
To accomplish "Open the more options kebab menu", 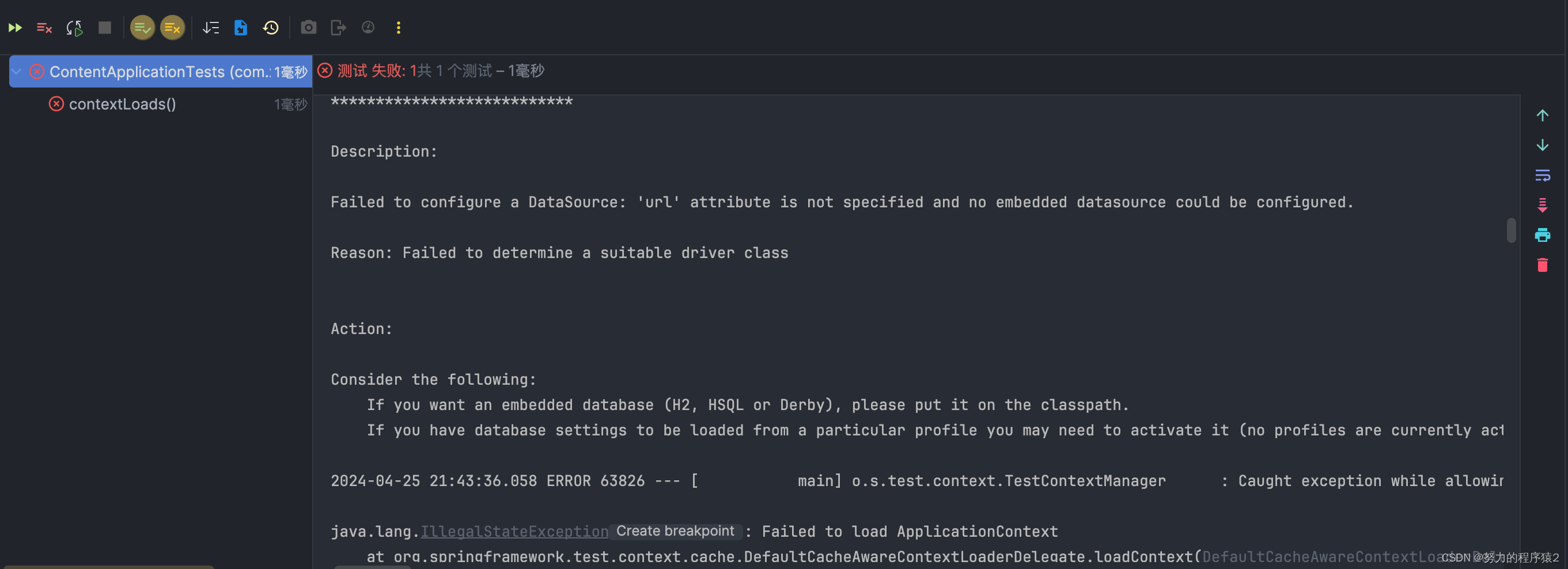I will [x=399, y=28].
